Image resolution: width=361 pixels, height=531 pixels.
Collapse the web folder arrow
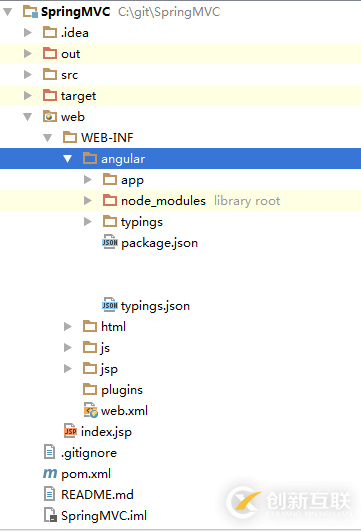pos(28,117)
